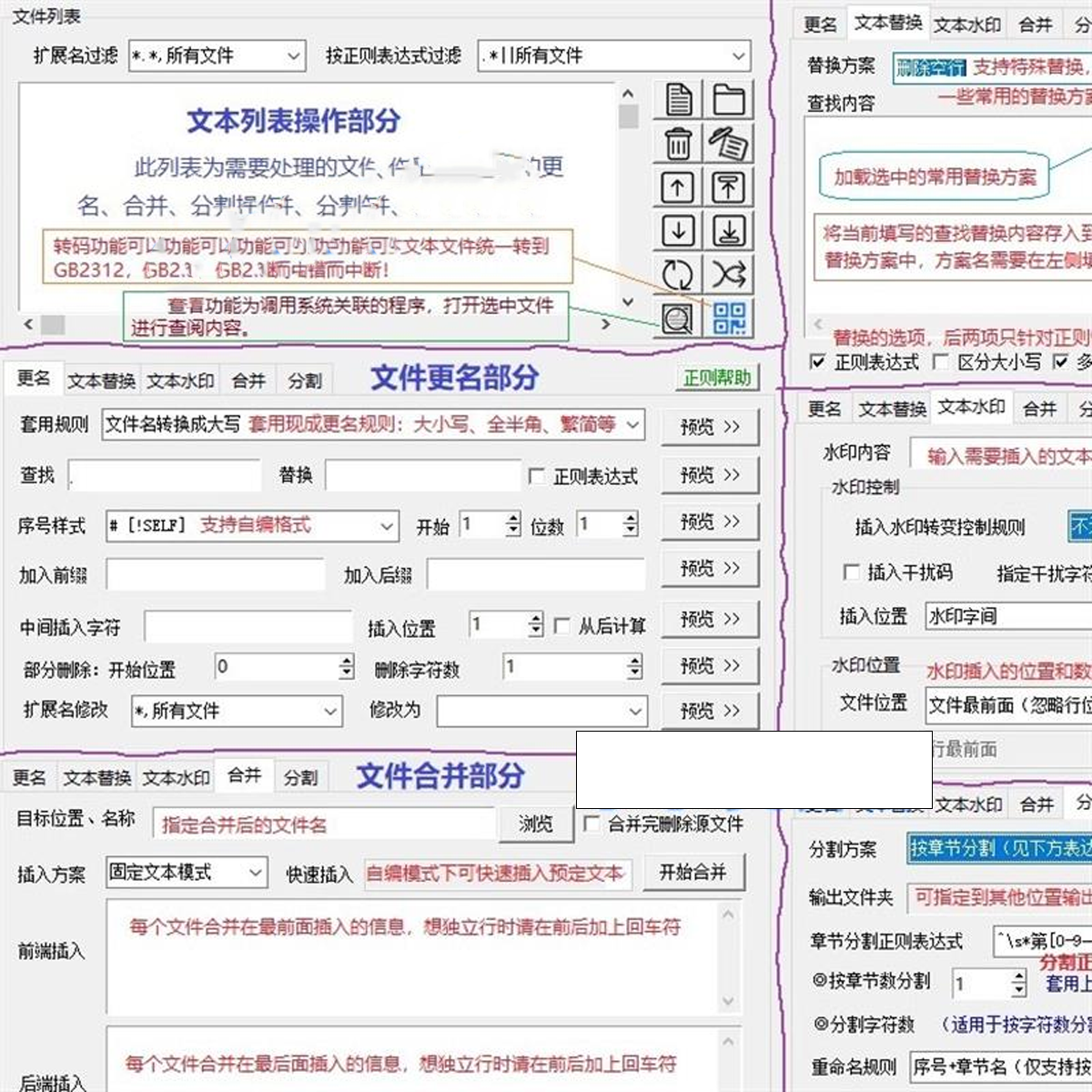This screenshot has height=1092, width=1092.
Task: Move selected file to top of list
Action: click(x=731, y=188)
